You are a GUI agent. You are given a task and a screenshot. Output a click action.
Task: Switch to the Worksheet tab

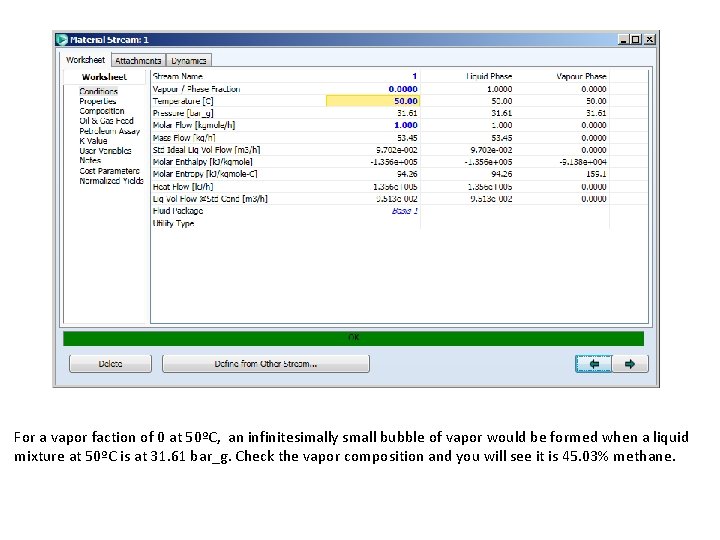coord(85,60)
